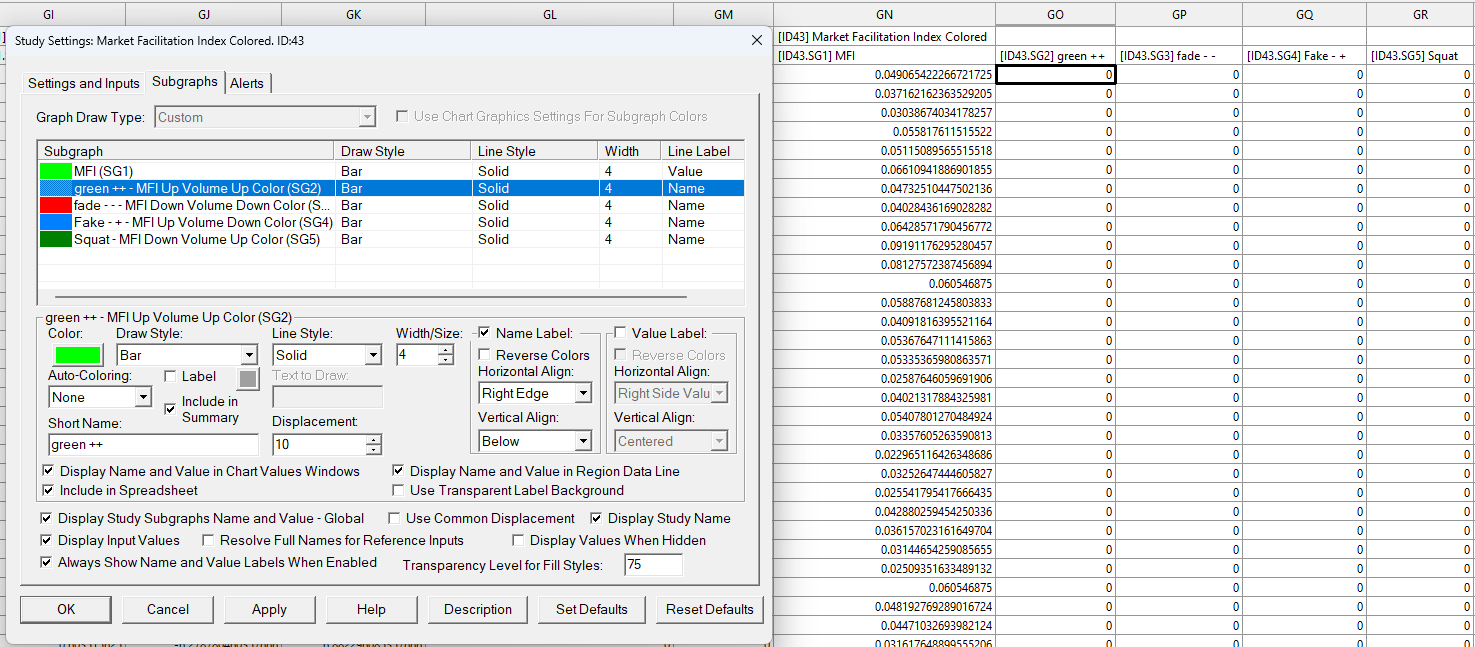Increase the Width/Size stepper value
Viewport: 1475px width, 647px height.
445,349
